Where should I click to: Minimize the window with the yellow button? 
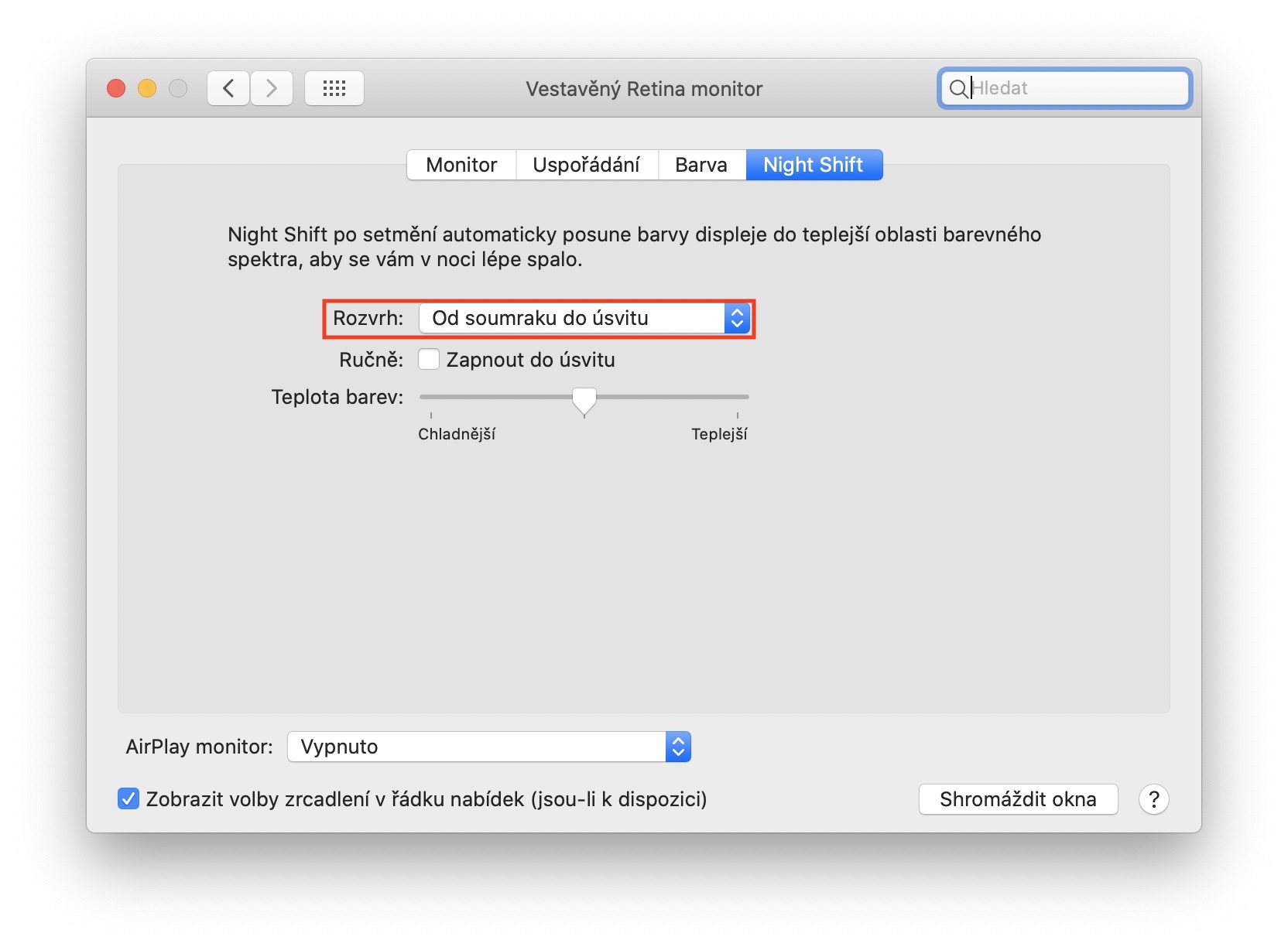[147, 88]
